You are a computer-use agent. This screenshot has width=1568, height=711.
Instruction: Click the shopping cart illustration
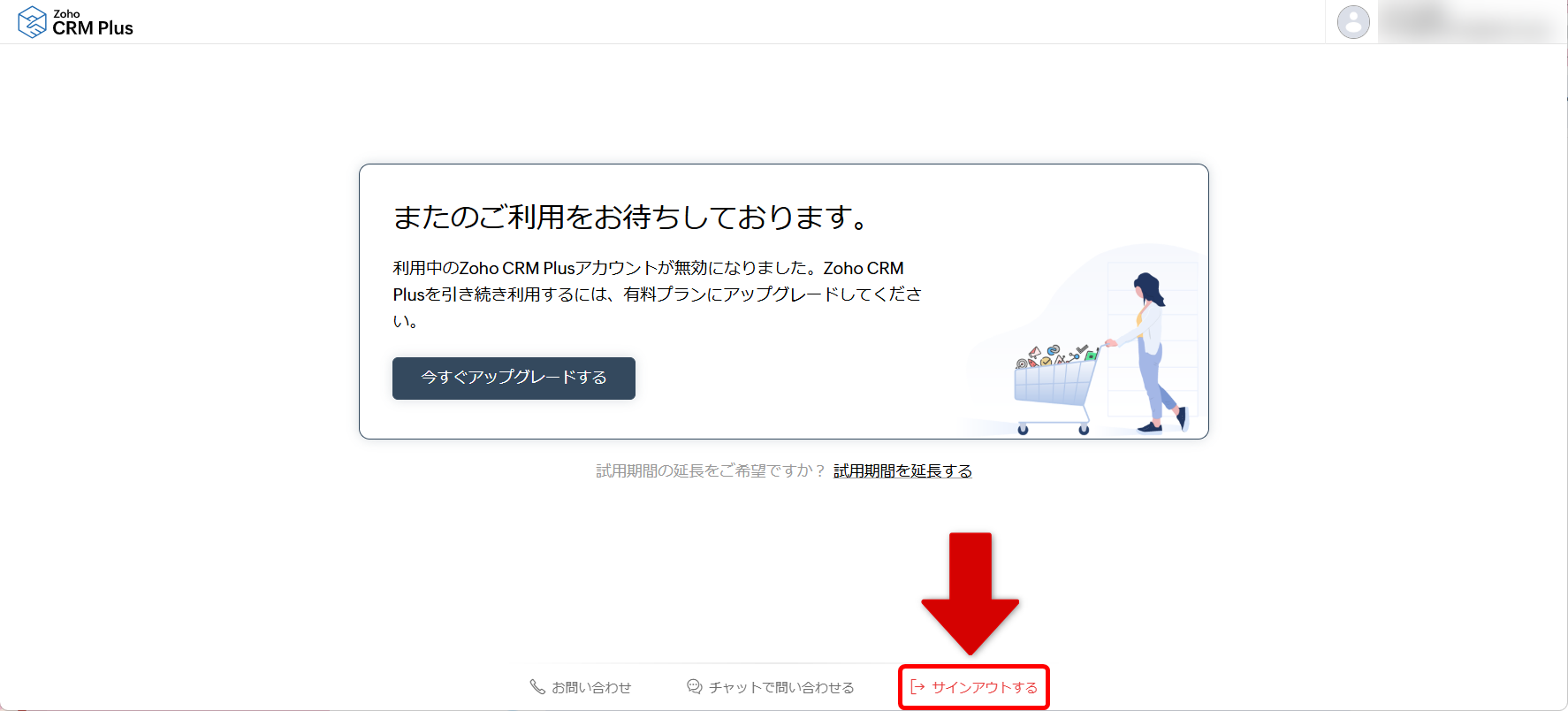[x=1057, y=389]
